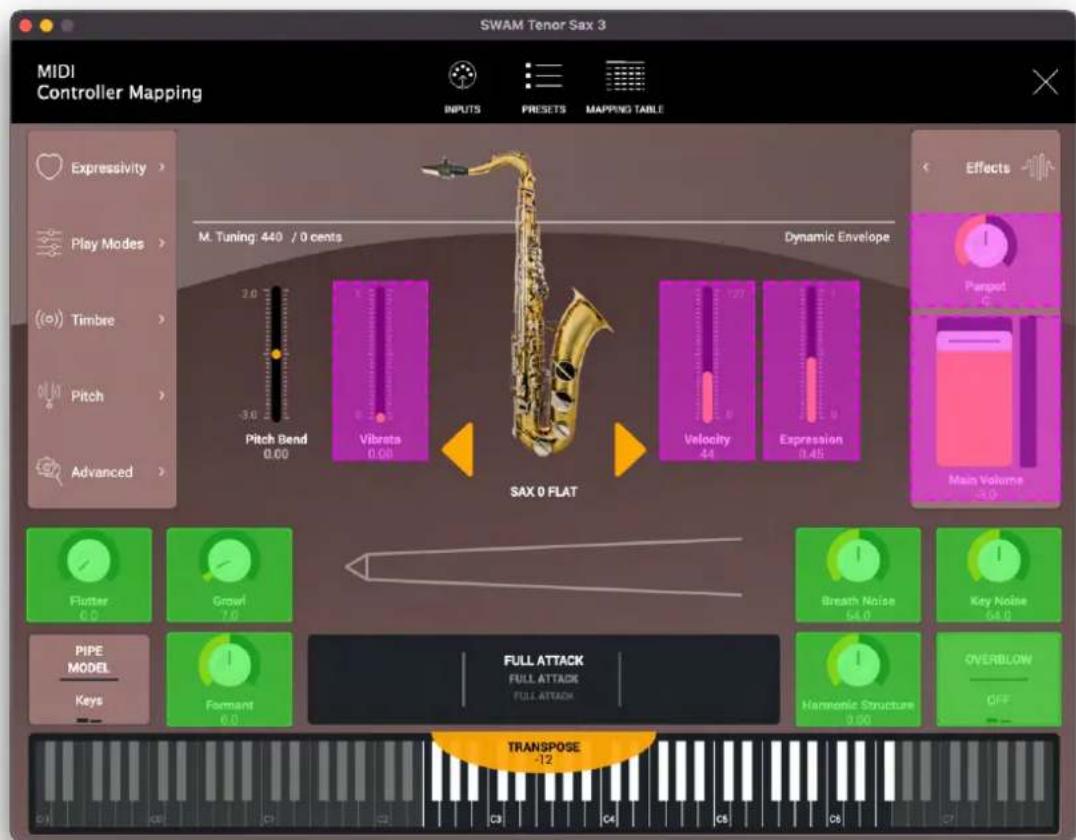Click the Dynamic Envelope label
Viewport: 1076px width, 840px height.
(837, 237)
